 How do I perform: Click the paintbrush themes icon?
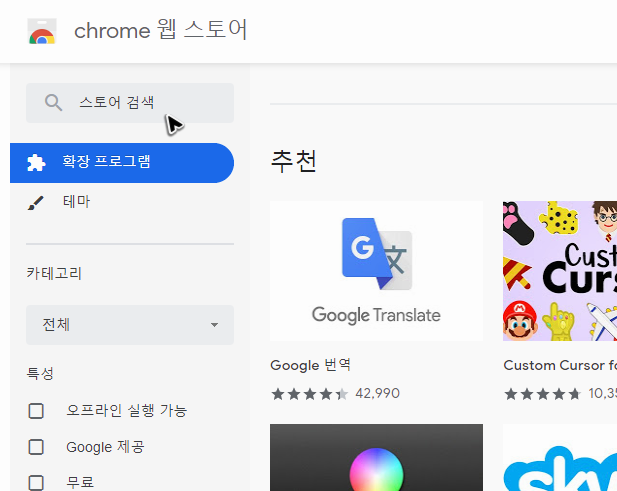(36, 203)
